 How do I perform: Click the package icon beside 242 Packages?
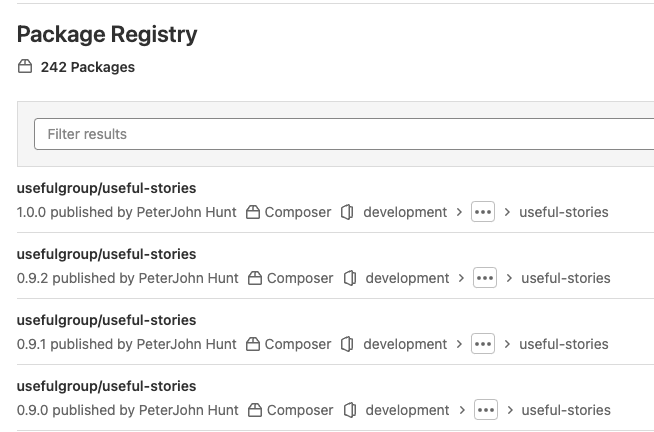click(x=25, y=67)
